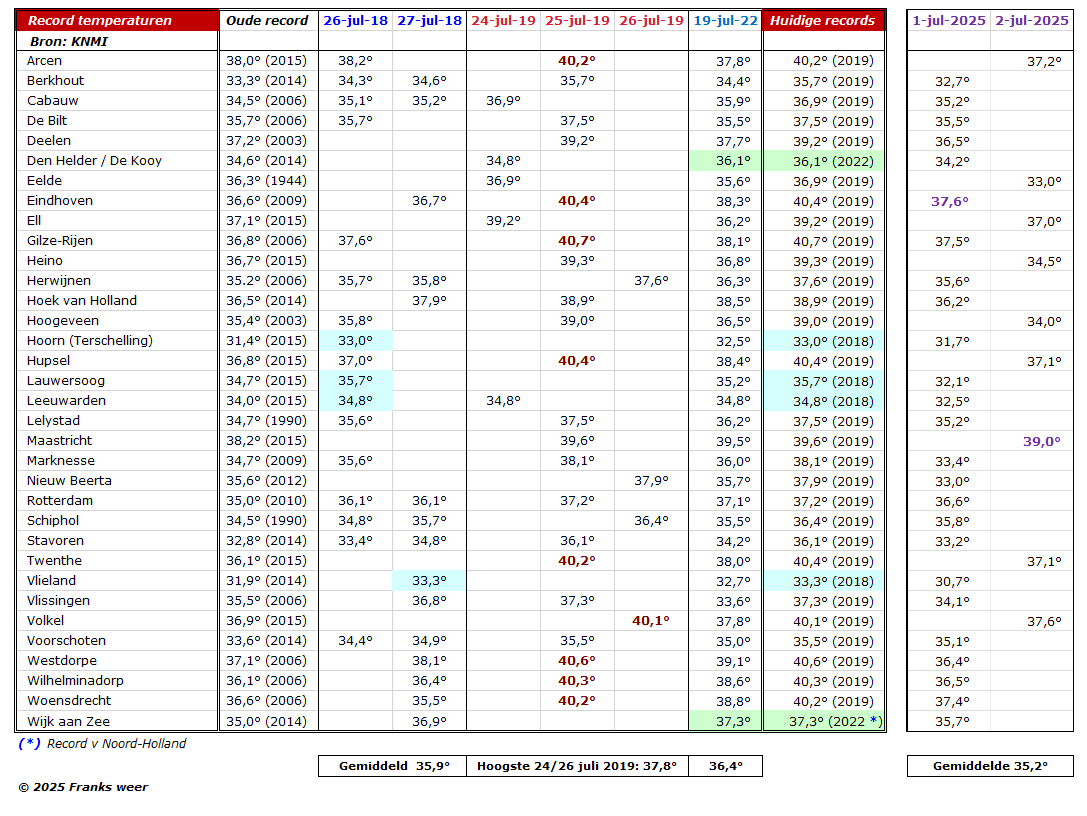This screenshot has width=1087, height=816.
Task: Select the station name 'Wilhelminadorp'
Action: [76, 681]
